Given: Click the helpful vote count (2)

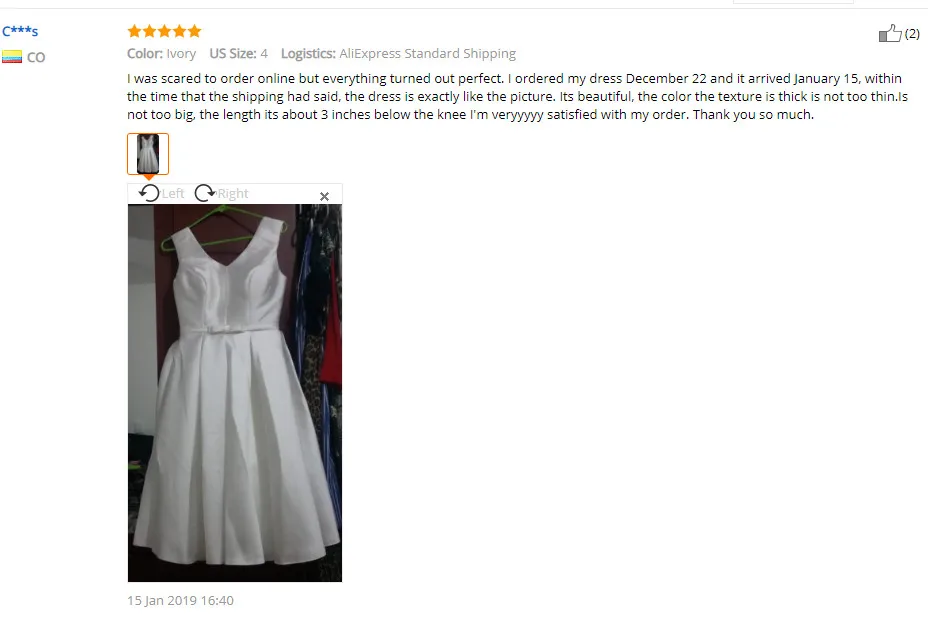Looking at the screenshot, I should tap(912, 34).
